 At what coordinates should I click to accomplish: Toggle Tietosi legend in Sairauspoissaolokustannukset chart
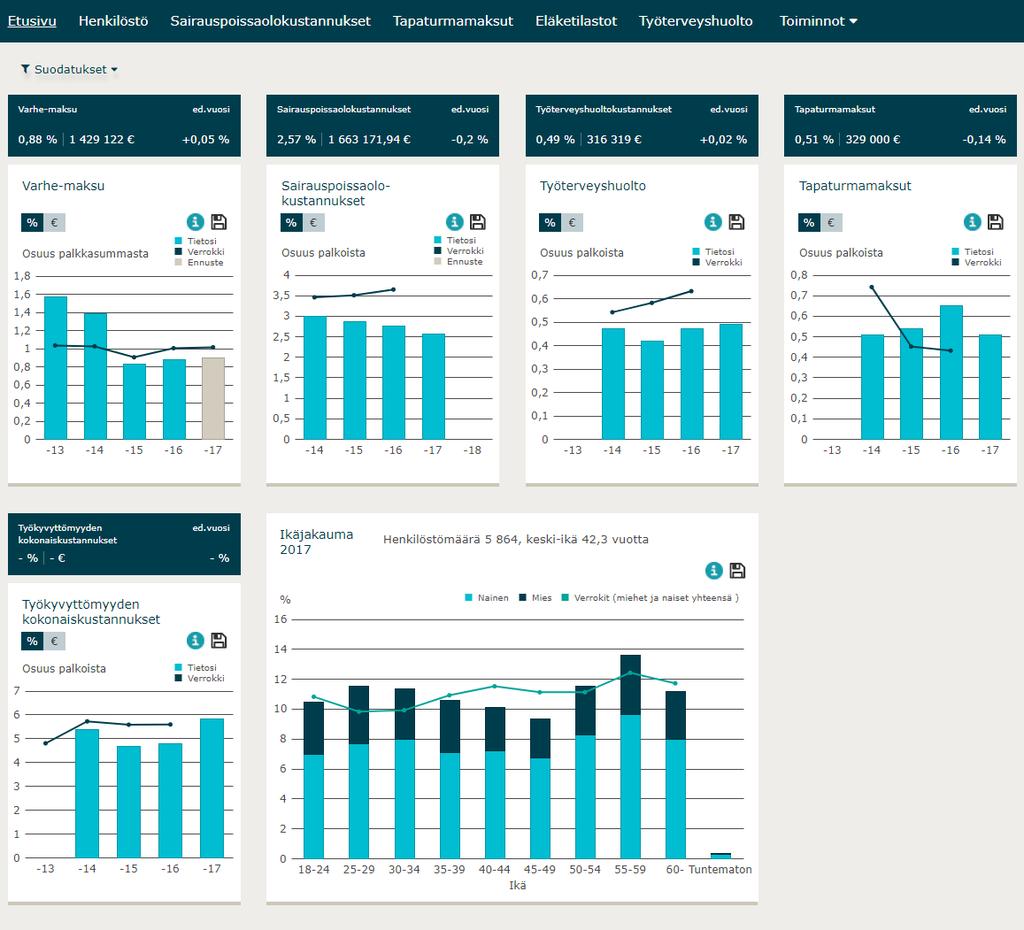[x=455, y=240]
